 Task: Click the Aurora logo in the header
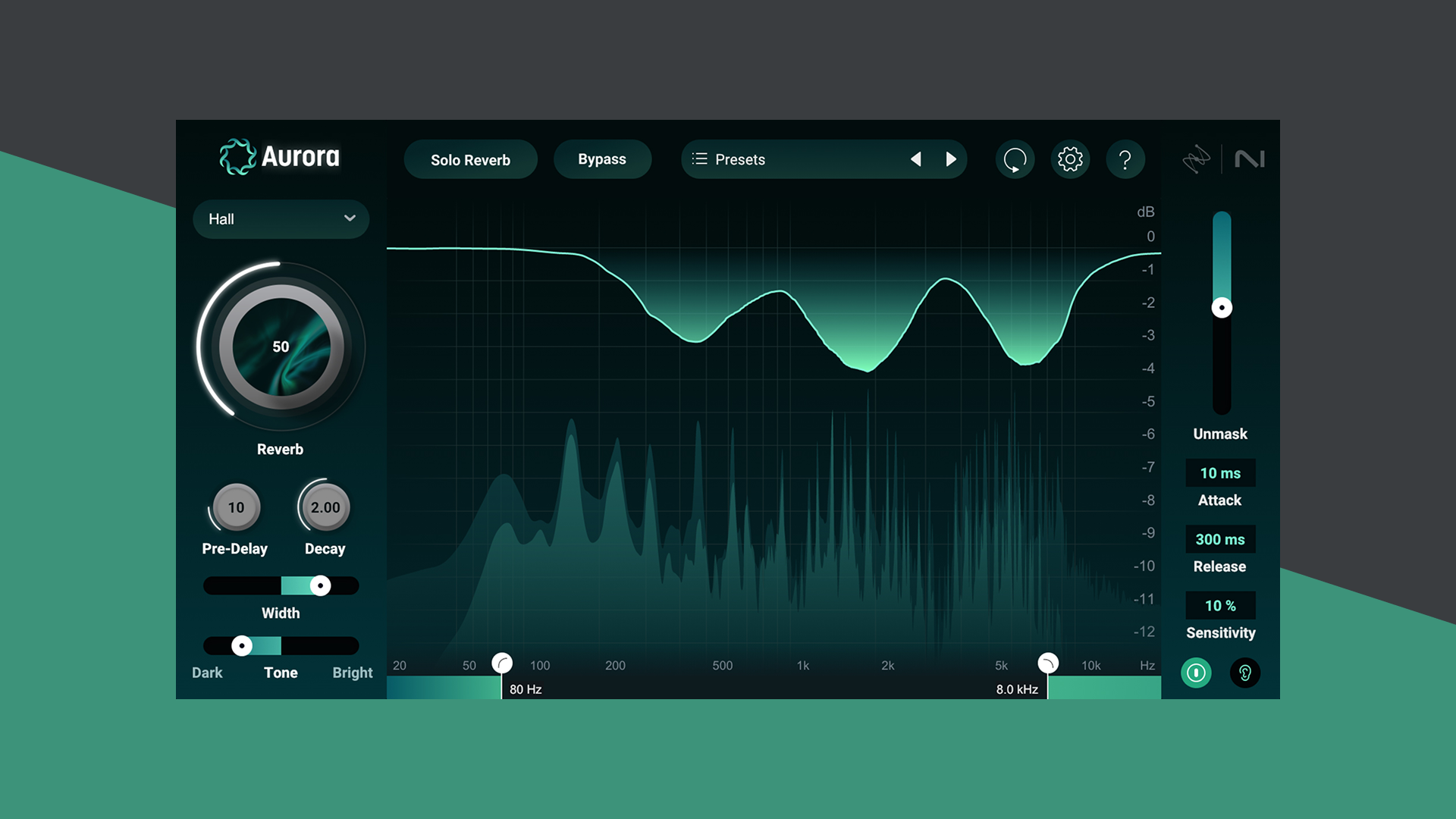tap(279, 158)
